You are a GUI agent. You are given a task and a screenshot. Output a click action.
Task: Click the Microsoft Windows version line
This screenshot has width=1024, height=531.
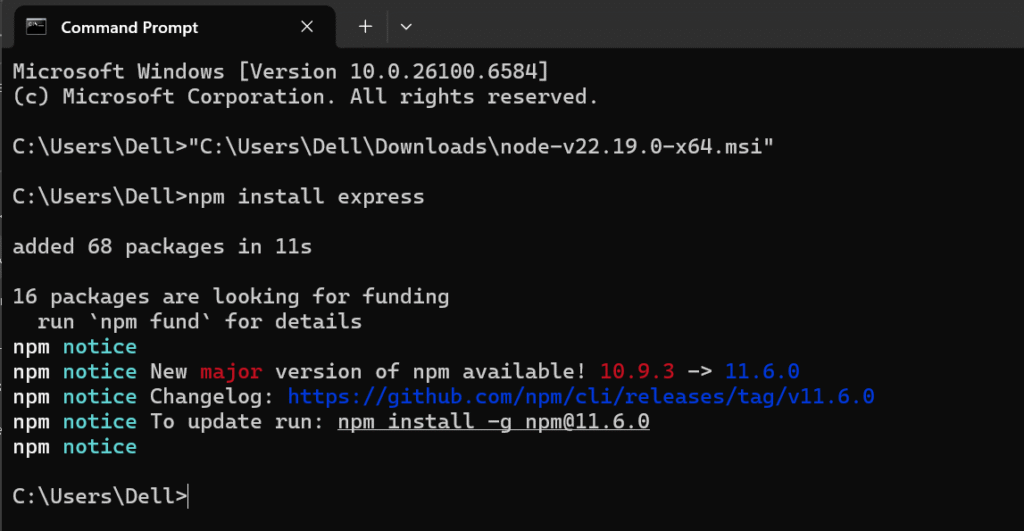(281, 72)
